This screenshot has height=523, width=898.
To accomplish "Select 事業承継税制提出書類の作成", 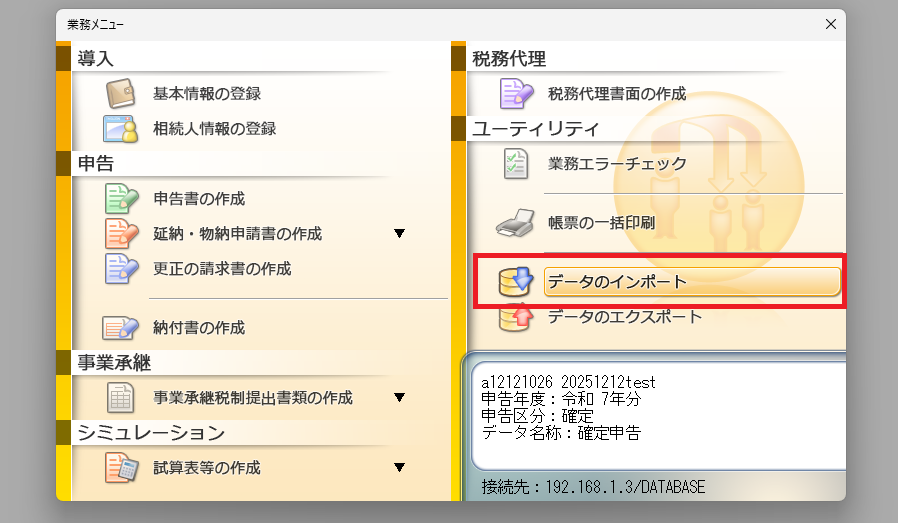I will tap(253, 398).
